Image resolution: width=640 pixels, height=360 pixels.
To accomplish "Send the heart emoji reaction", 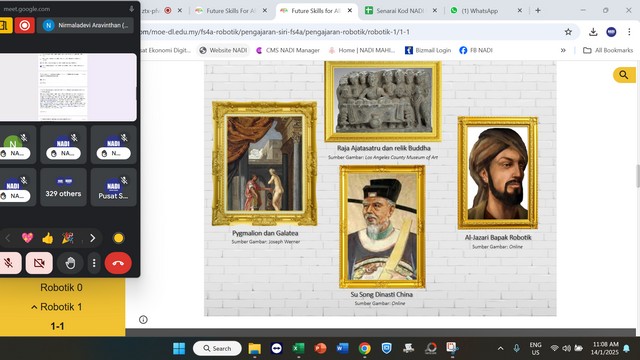I will point(27,238).
